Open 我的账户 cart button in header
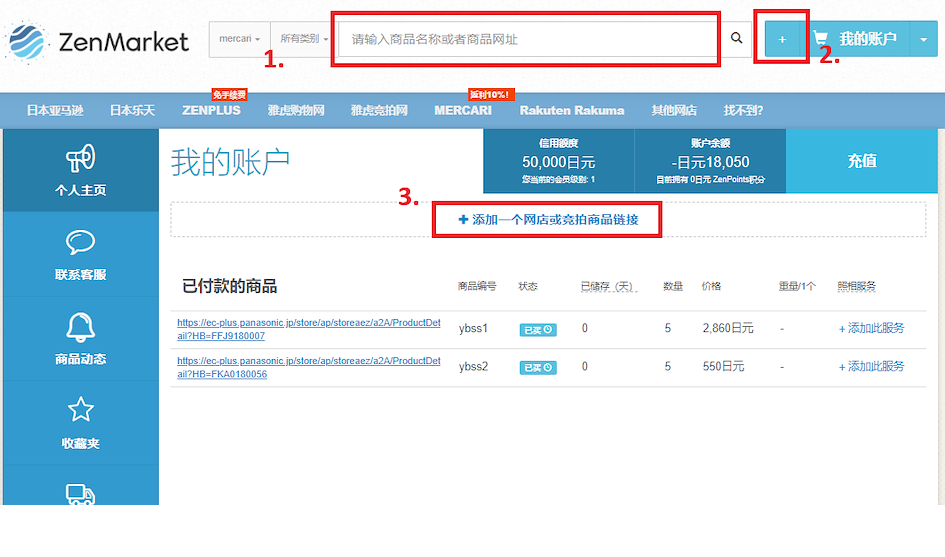945x557 pixels. [856, 39]
